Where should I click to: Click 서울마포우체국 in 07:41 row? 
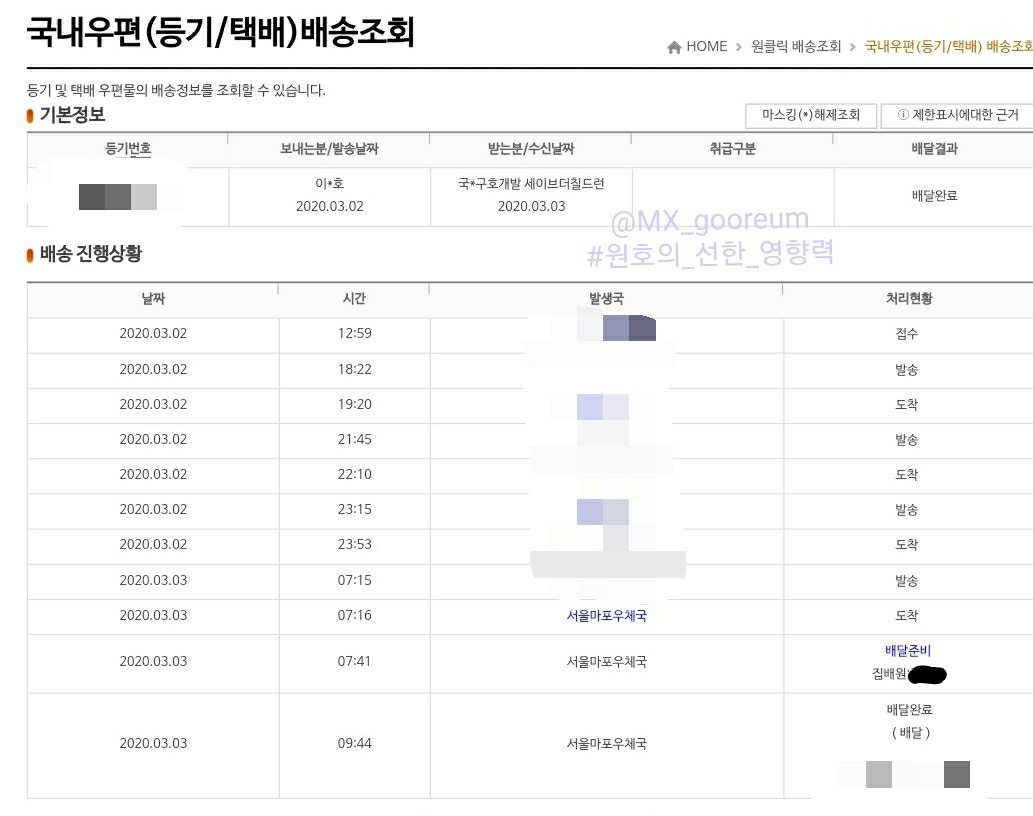point(606,662)
